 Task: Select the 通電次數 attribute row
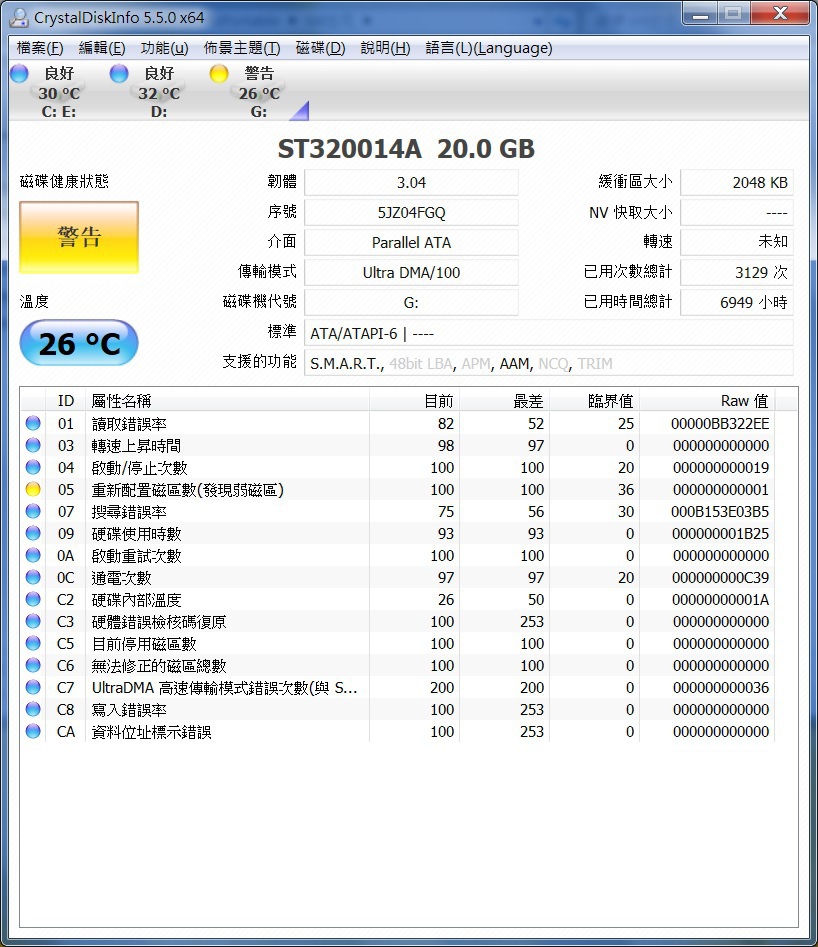[x=398, y=577]
